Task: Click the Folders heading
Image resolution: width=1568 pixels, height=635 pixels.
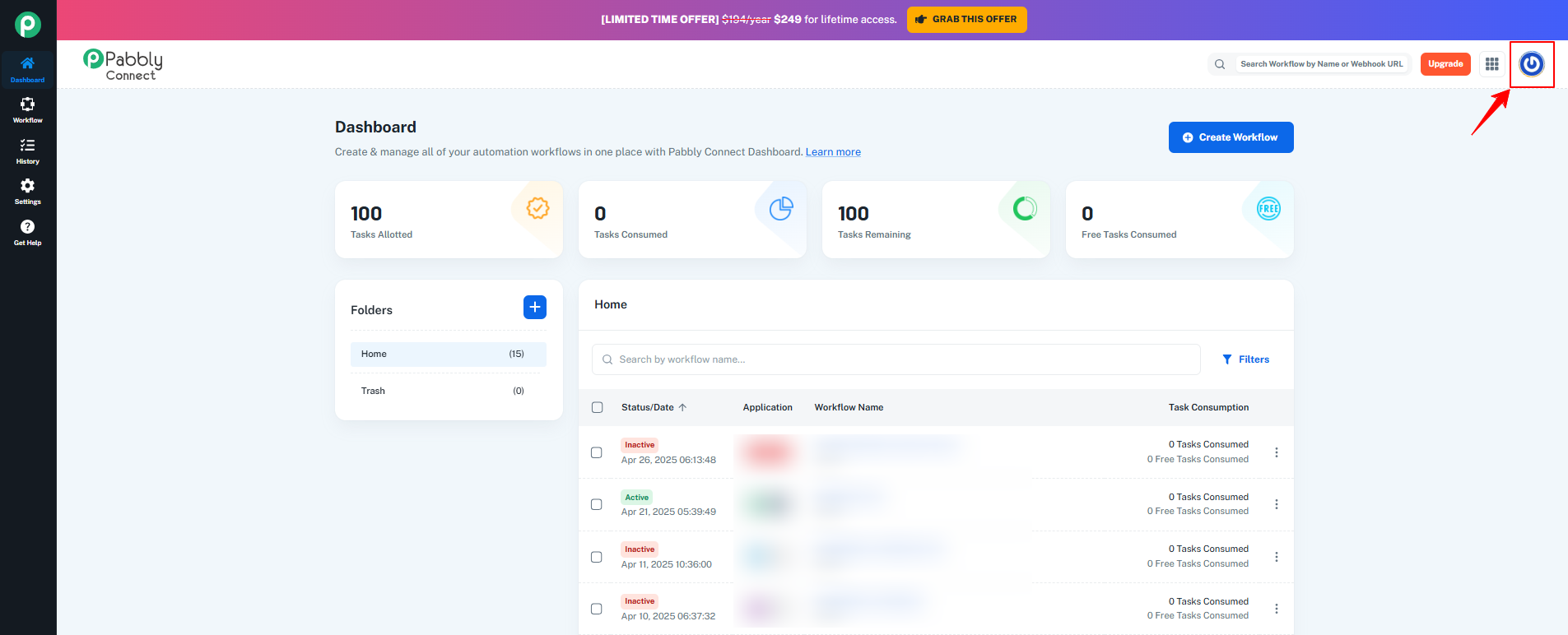Action: click(371, 310)
